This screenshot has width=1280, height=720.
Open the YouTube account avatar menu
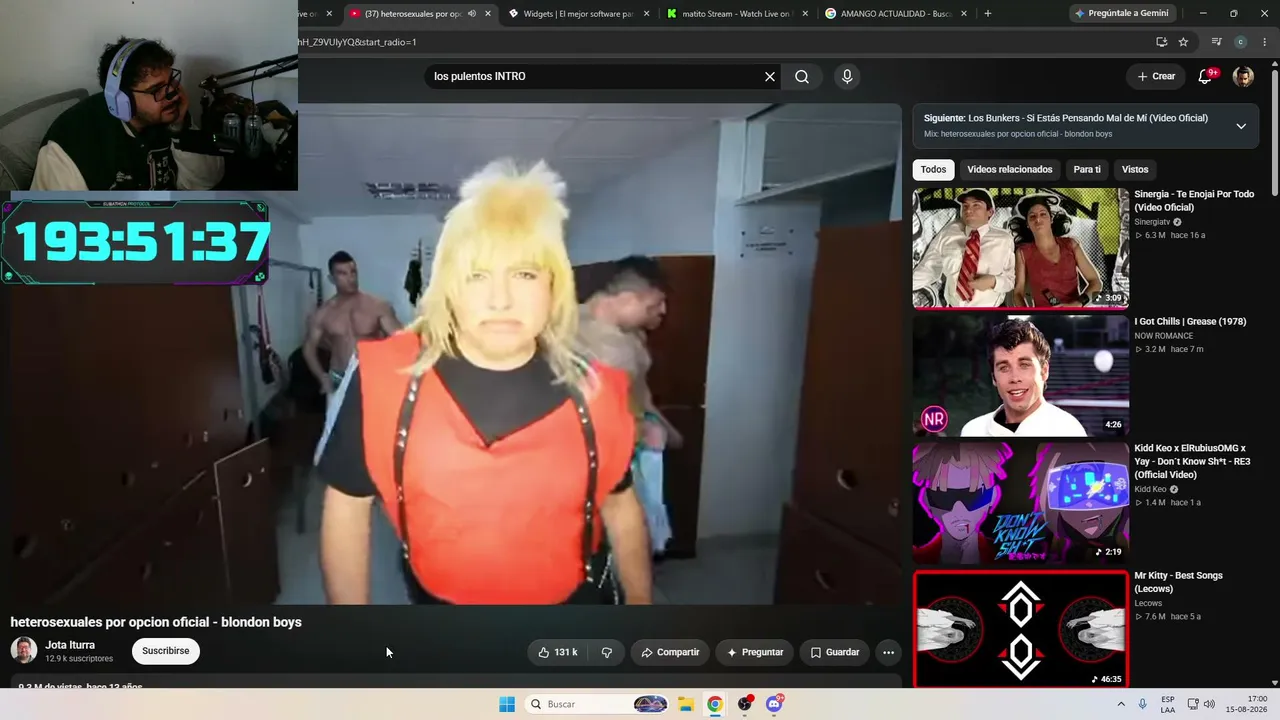coord(1243,77)
